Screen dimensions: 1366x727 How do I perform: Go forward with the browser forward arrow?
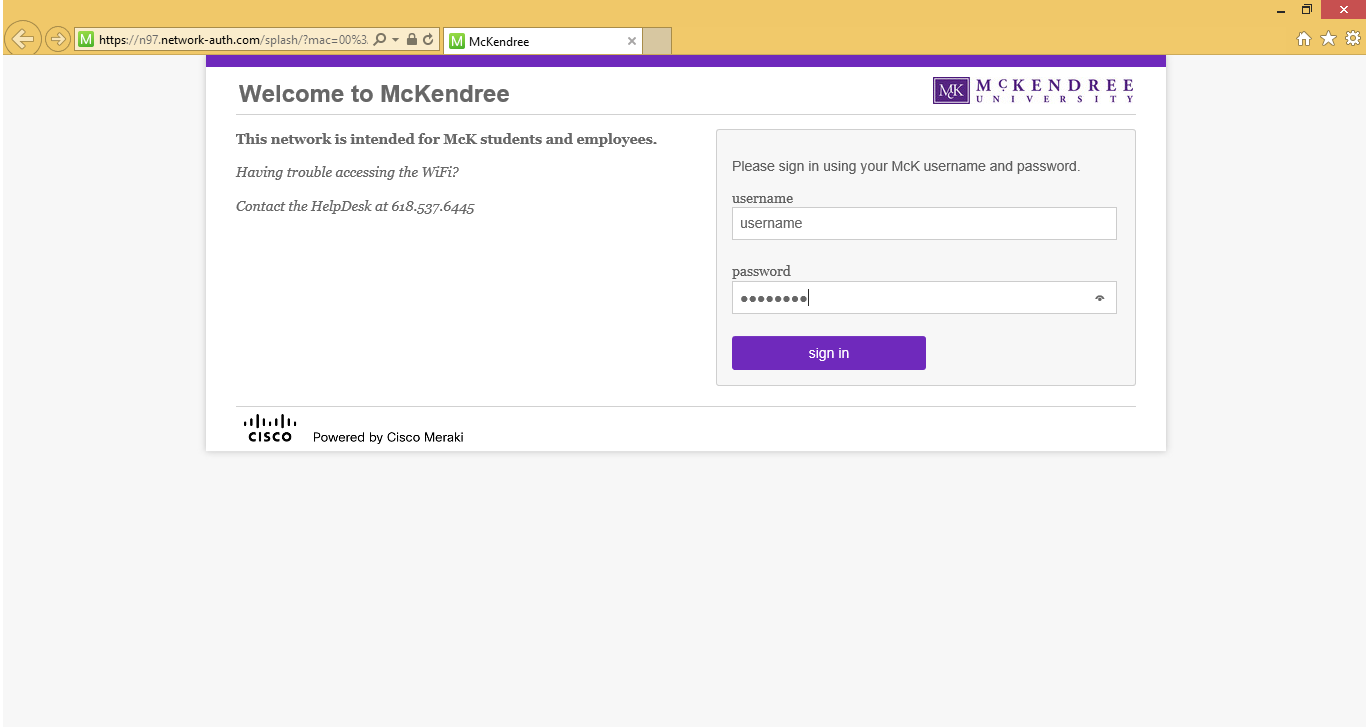click(x=58, y=40)
